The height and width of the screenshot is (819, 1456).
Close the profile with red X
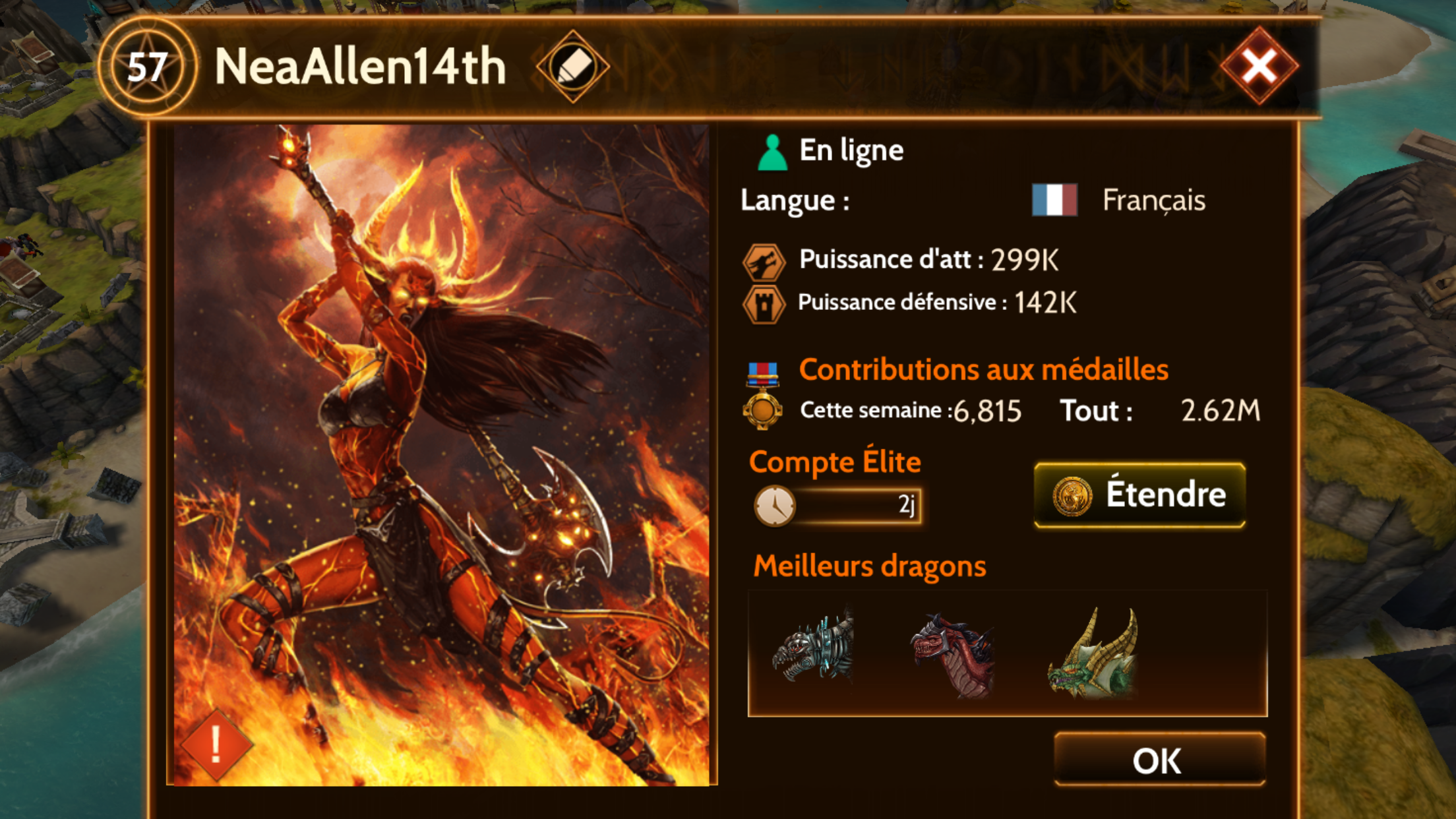1259,66
